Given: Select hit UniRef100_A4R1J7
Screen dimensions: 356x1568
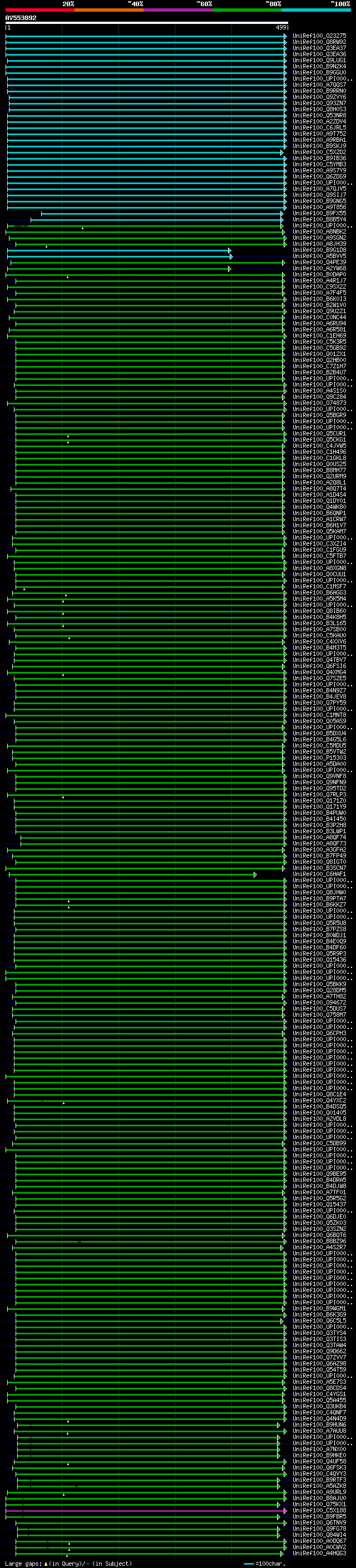Looking at the screenshot, I should point(319,280).
